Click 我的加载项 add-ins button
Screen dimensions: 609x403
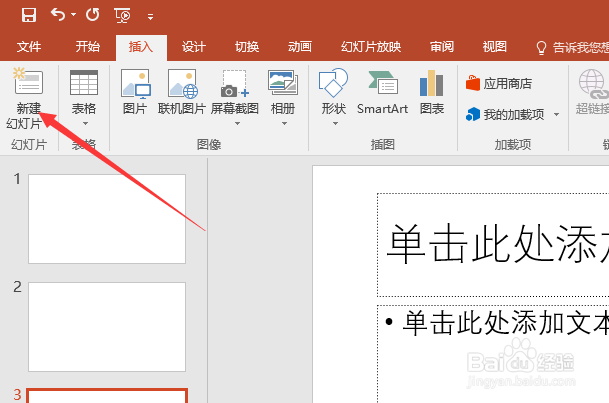coord(505,115)
